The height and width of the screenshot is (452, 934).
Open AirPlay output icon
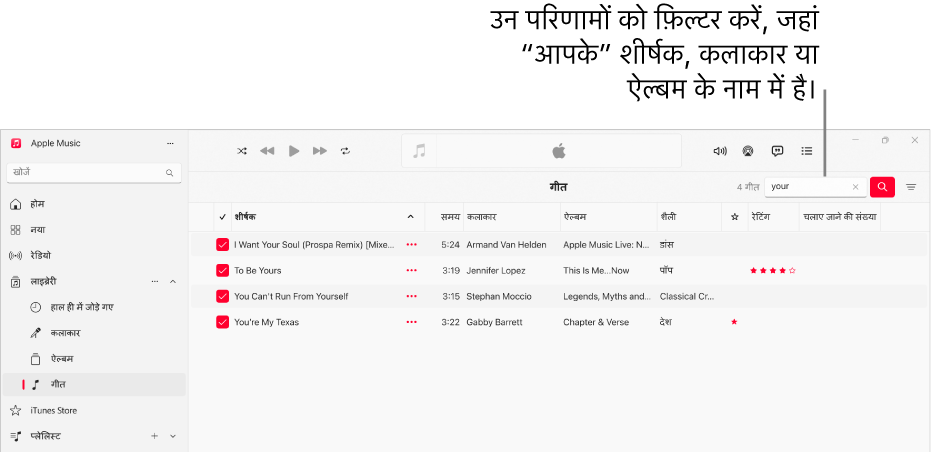pos(748,151)
